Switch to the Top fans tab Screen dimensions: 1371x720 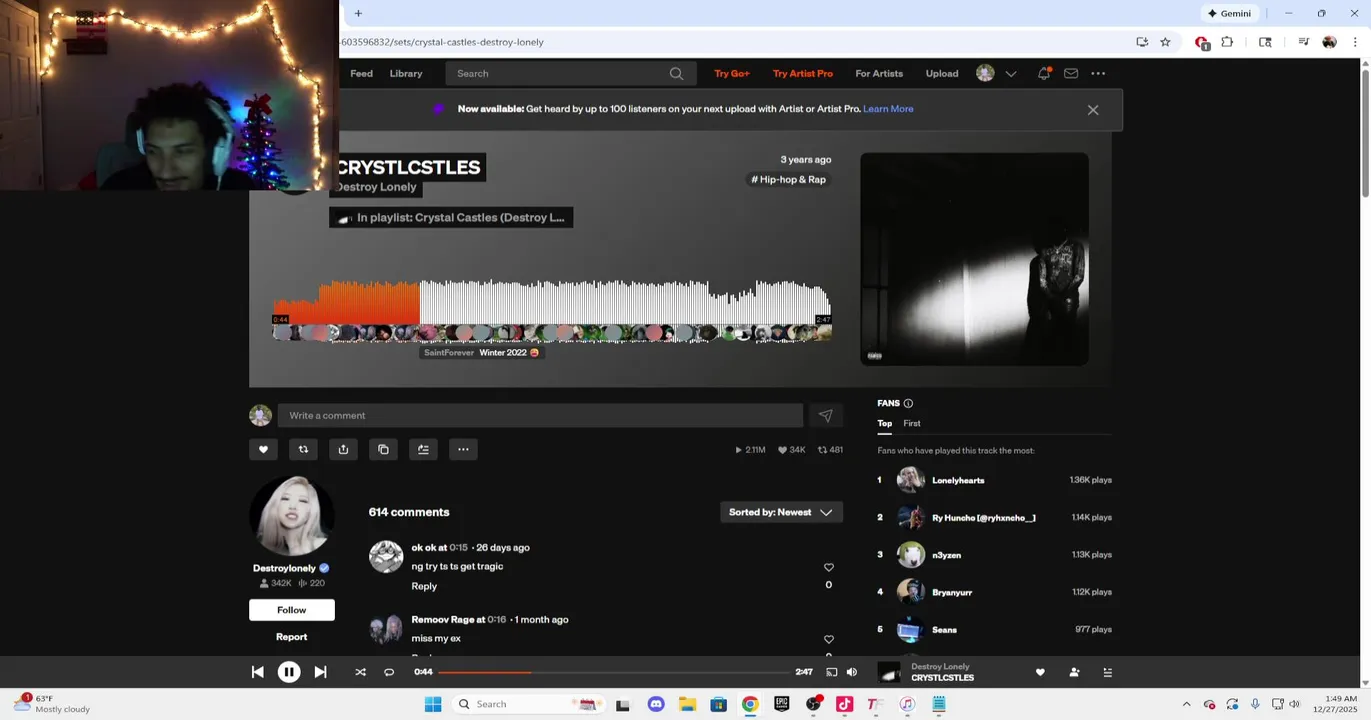tap(885, 424)
